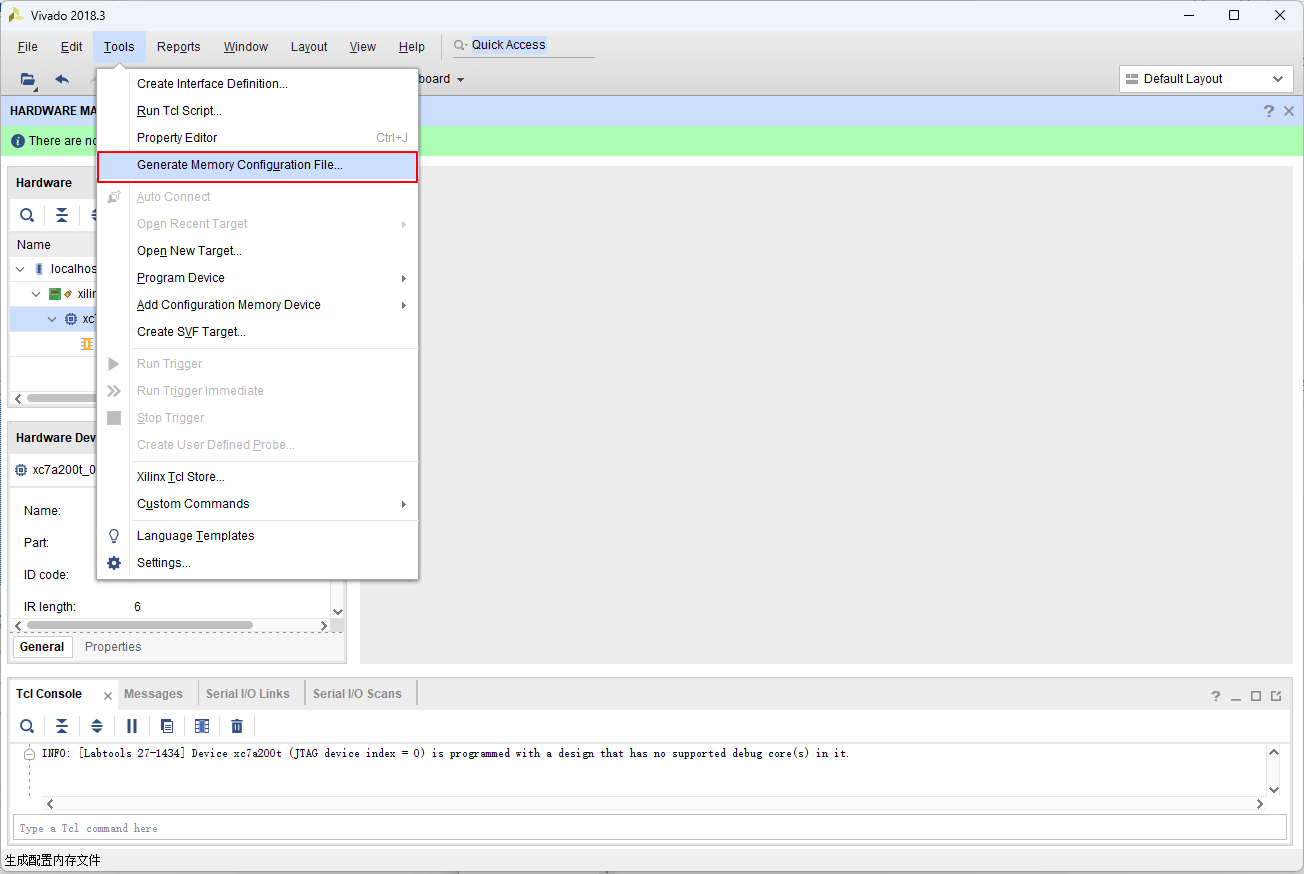Viewport: 1304px width, 874px height.
Task: Click Collapse All icon in Tcl Console
Action: tap(62, 726)
